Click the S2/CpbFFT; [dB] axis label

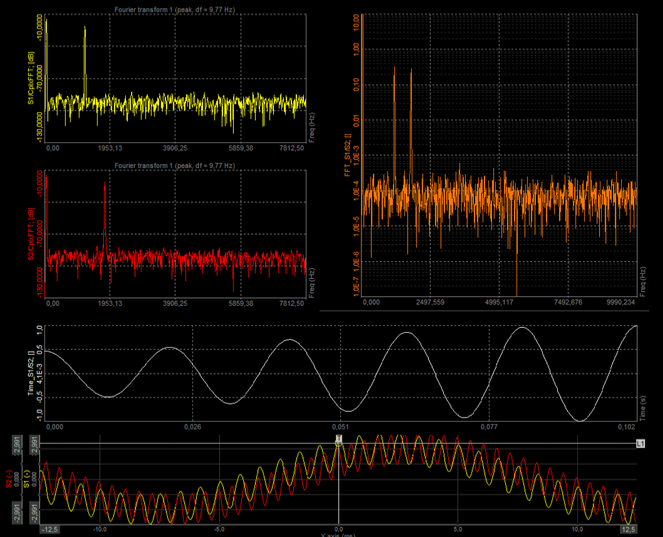30,234
